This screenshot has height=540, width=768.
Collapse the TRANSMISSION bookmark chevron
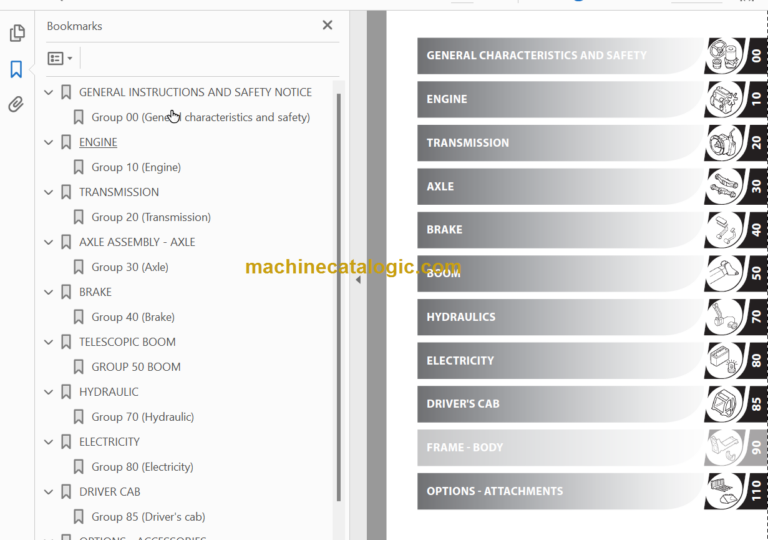click(48, 192)
